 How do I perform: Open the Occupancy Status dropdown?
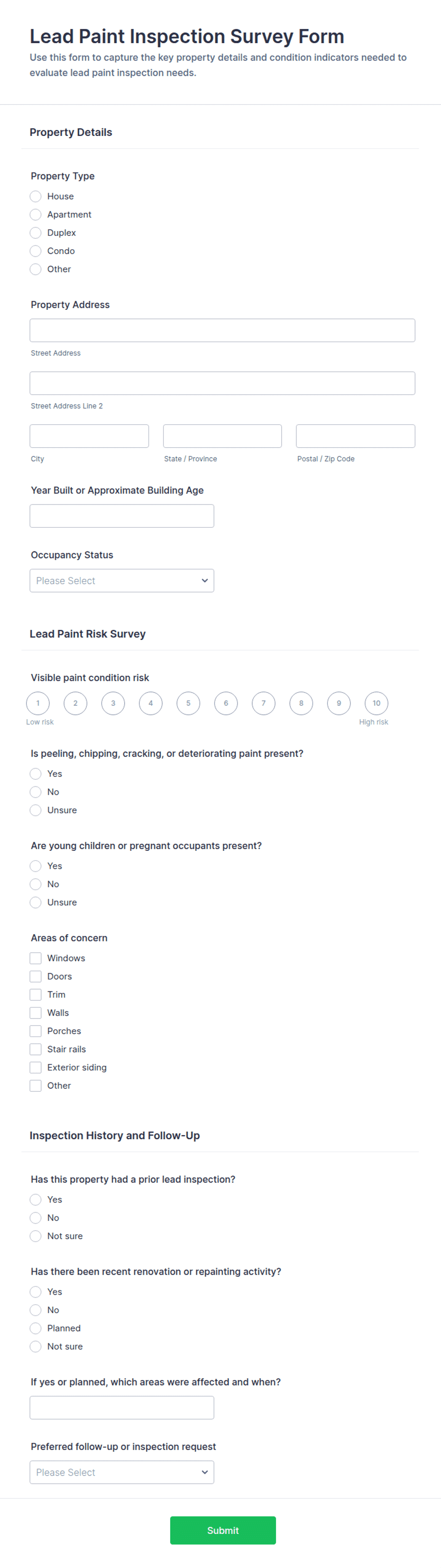click(122, 580)
